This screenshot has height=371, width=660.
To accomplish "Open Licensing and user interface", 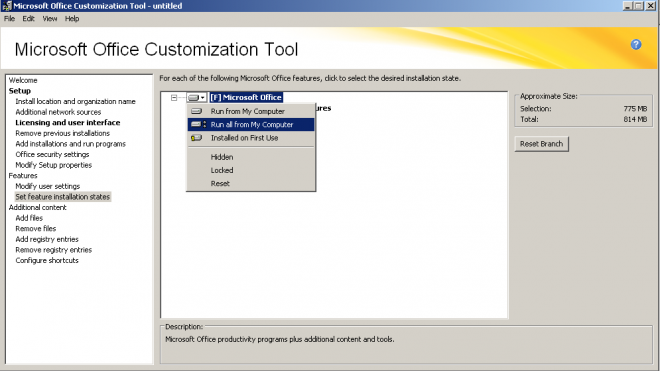I will [68, 123].
